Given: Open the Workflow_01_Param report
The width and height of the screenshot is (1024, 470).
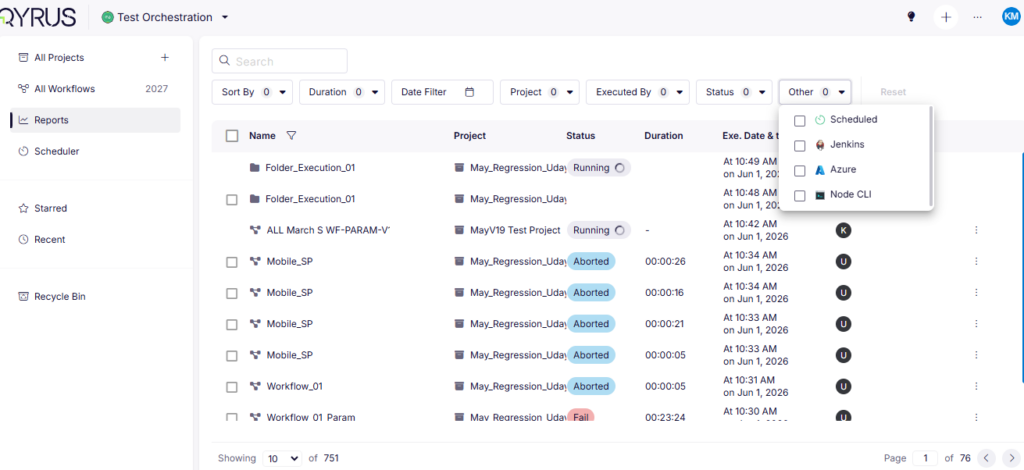Looking at the screenshot, I should (311, 416).
